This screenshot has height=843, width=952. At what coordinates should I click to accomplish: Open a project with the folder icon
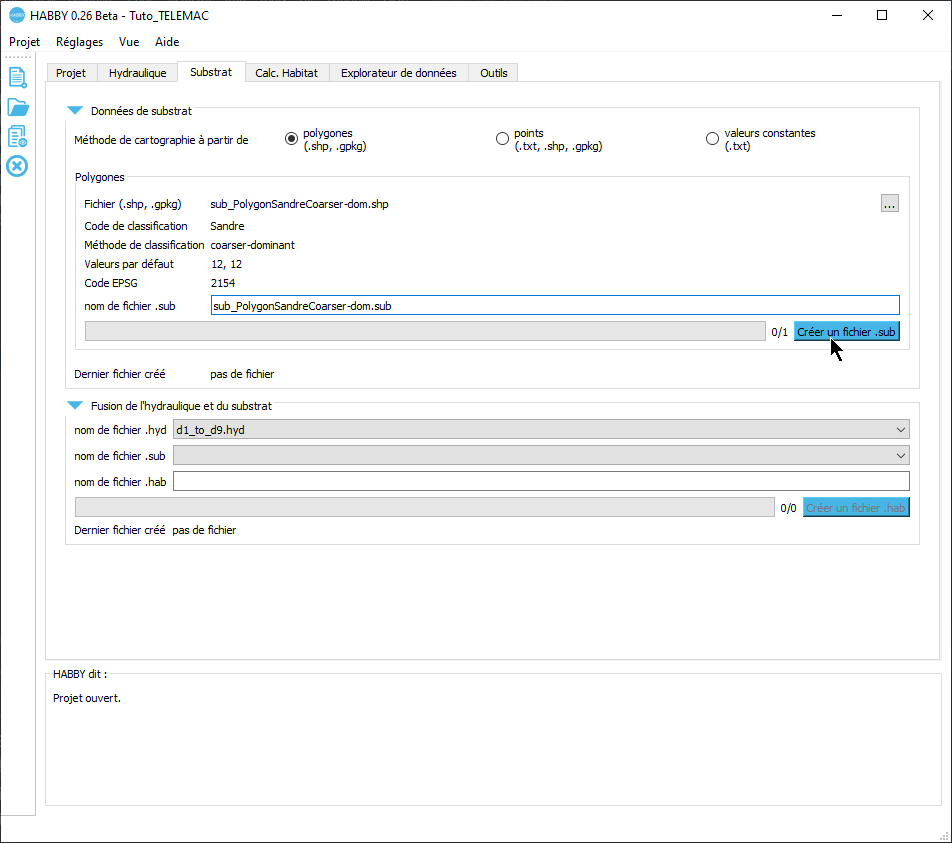(x=17, y=107)
